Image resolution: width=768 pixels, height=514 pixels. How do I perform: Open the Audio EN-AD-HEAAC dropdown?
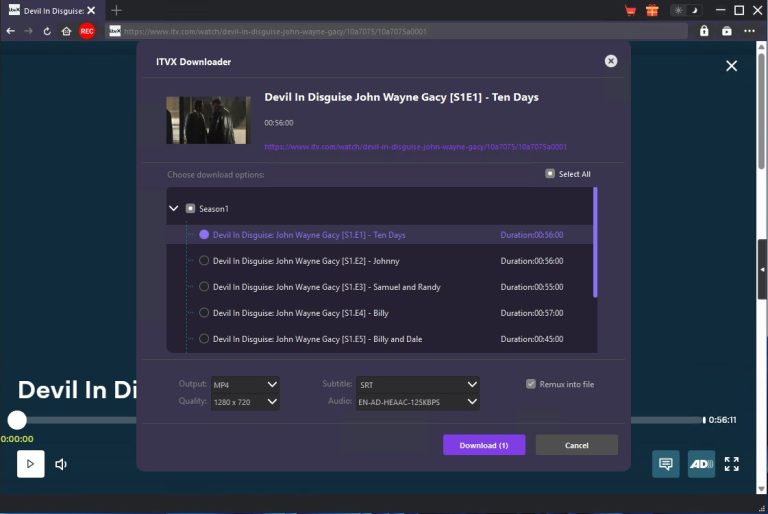[x=417, y=402]
